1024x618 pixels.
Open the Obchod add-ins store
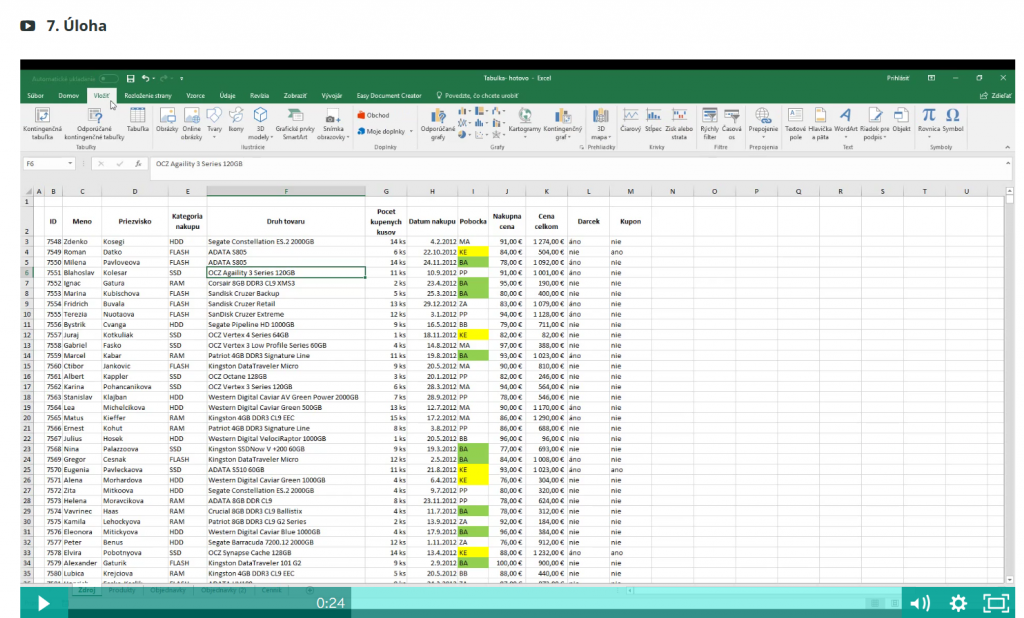coord(374,115)
